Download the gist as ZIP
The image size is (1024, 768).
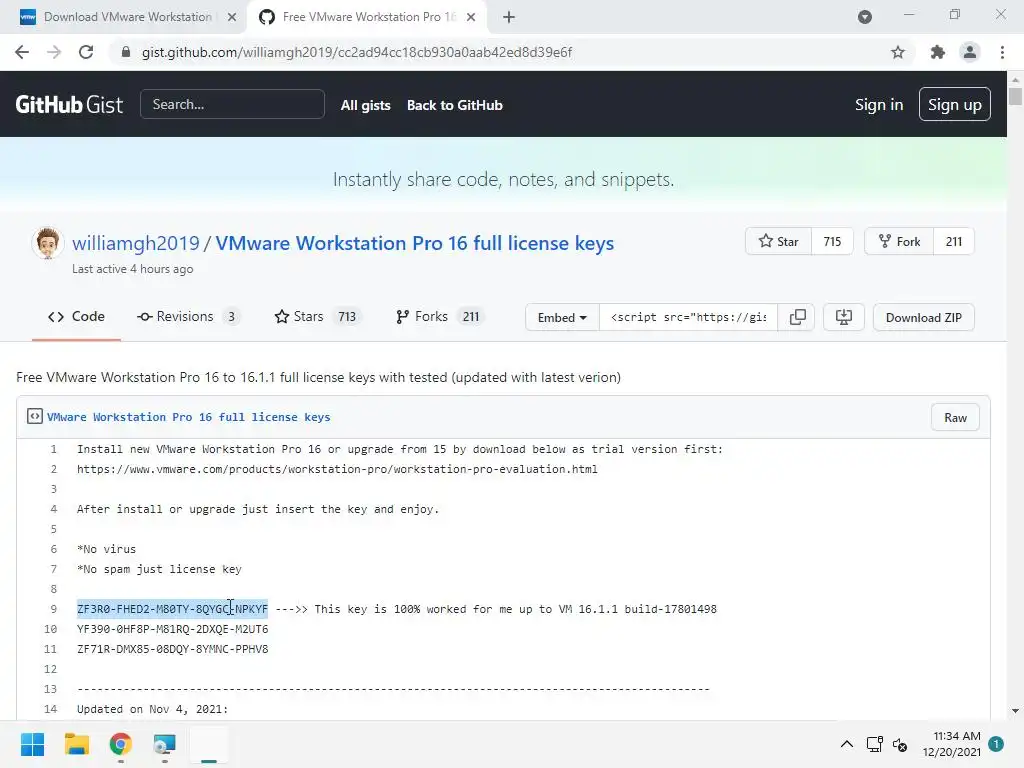click(923, 317)
